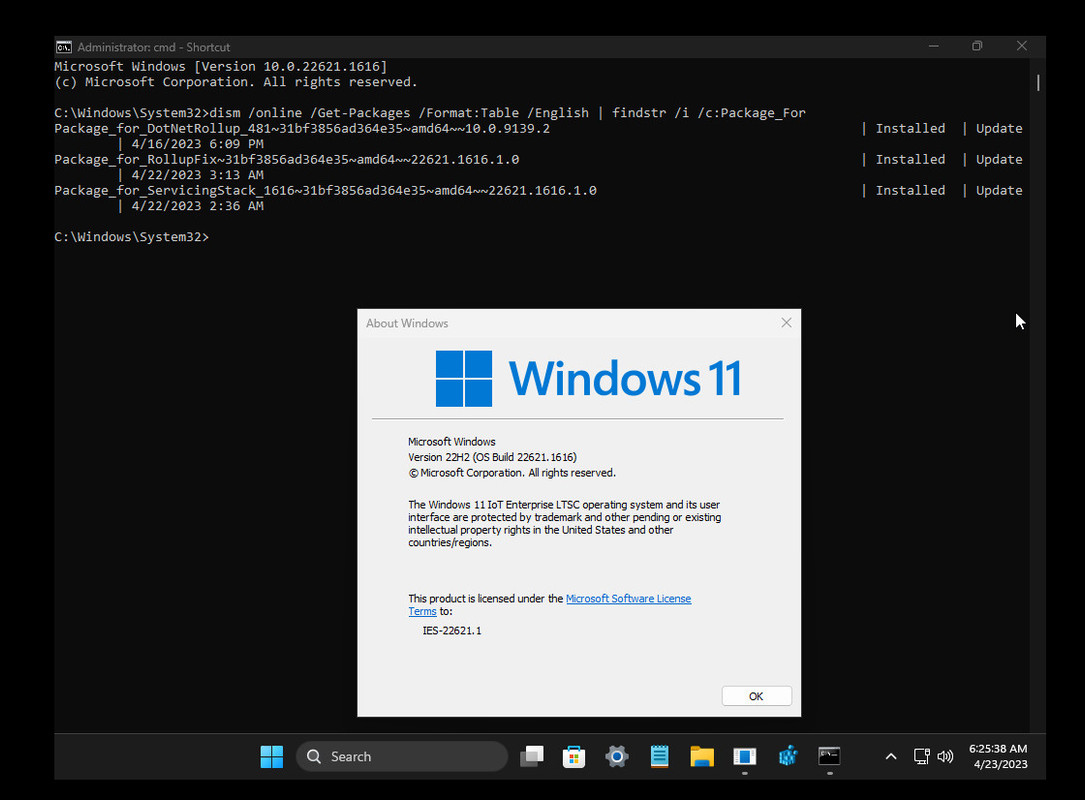Click the Version 22H2 OS Build text
The width and height of the screenshot is (1085, 800).
coord(492,457)
